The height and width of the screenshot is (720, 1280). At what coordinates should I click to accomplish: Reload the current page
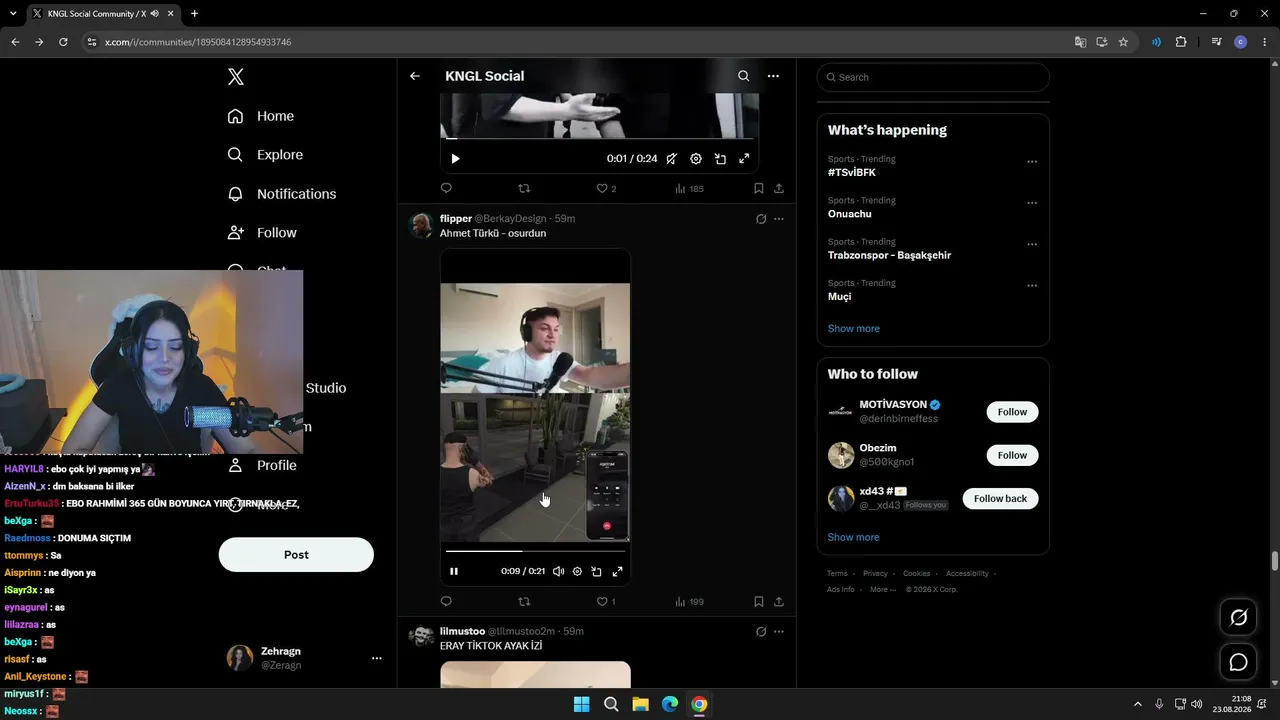pyautogui.click(x=63, y=42)
